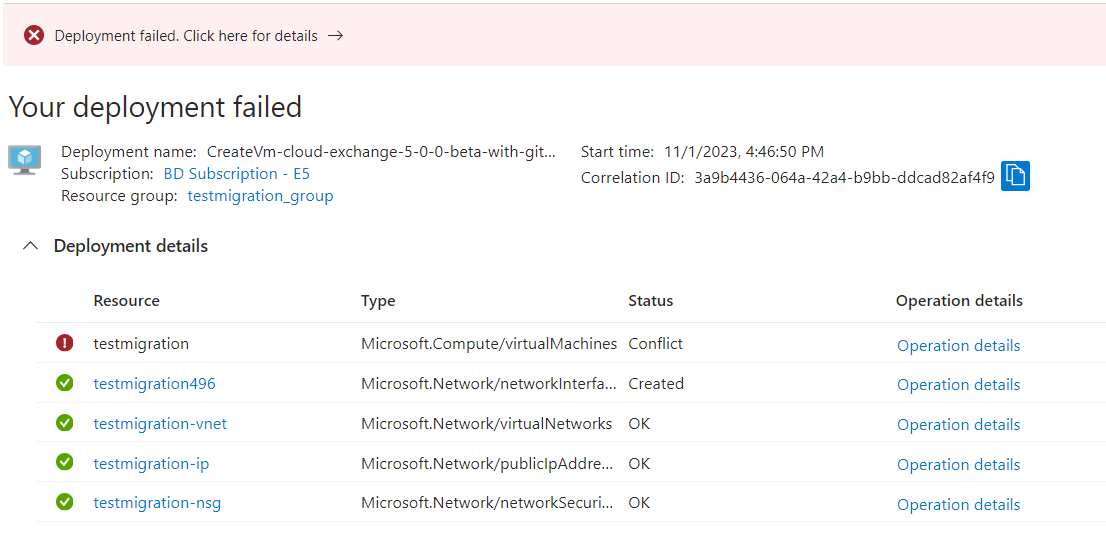Image resolution: width=1106 pixels, height=547 pixels.
Task: View Operation details for testmigration-nsg
Action: (x=958, y=505)
